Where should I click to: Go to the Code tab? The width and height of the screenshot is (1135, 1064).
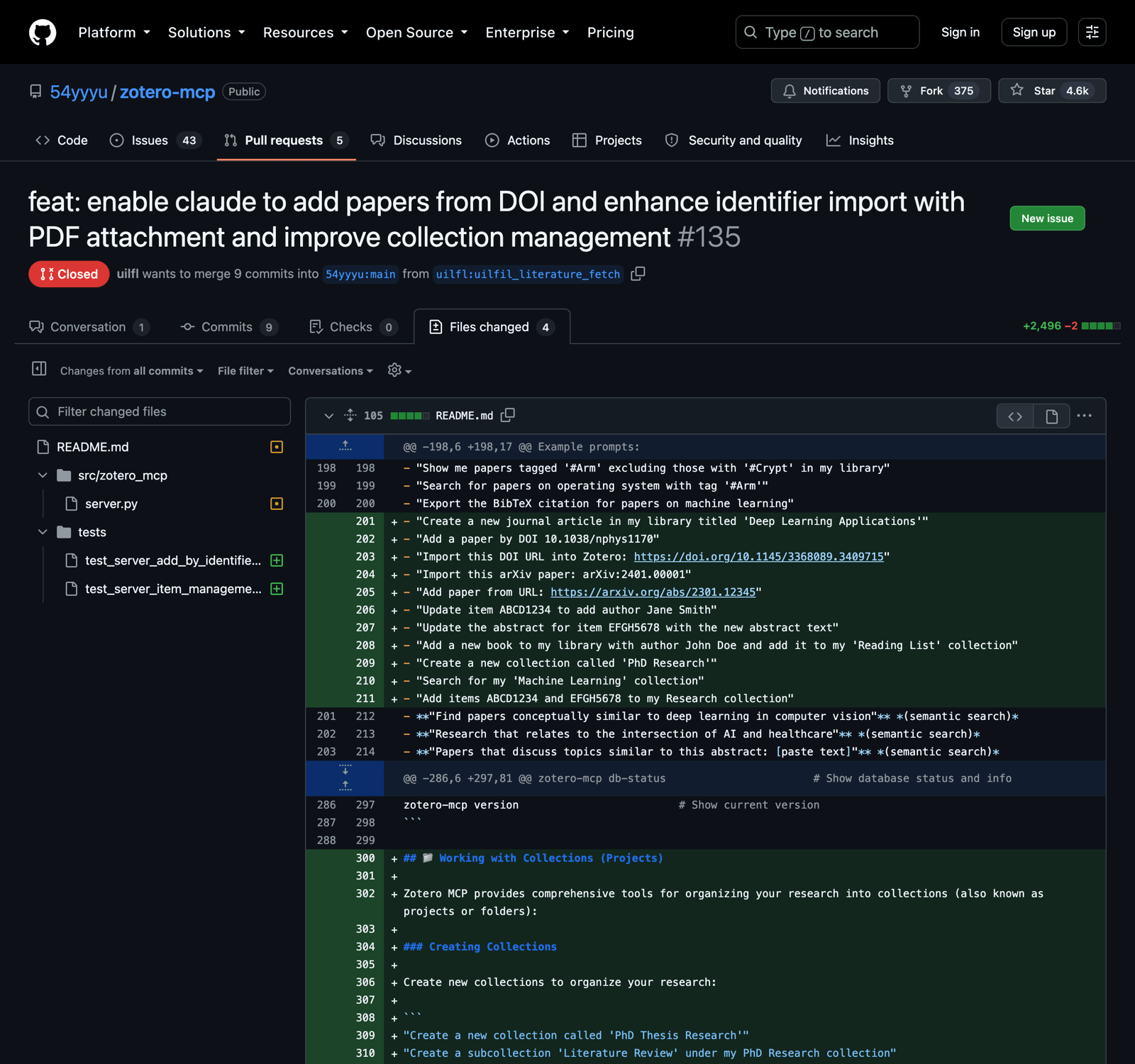(62, 140)
